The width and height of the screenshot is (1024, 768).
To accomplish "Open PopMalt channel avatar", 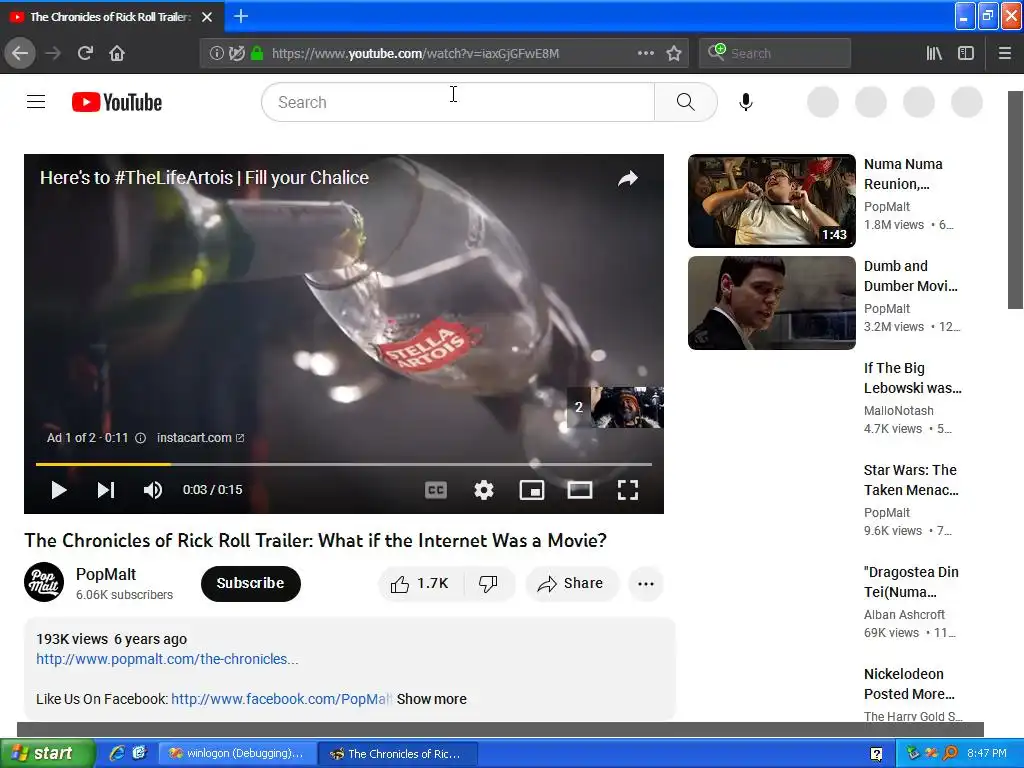I will pyautogui.click(x=44, y=582).
